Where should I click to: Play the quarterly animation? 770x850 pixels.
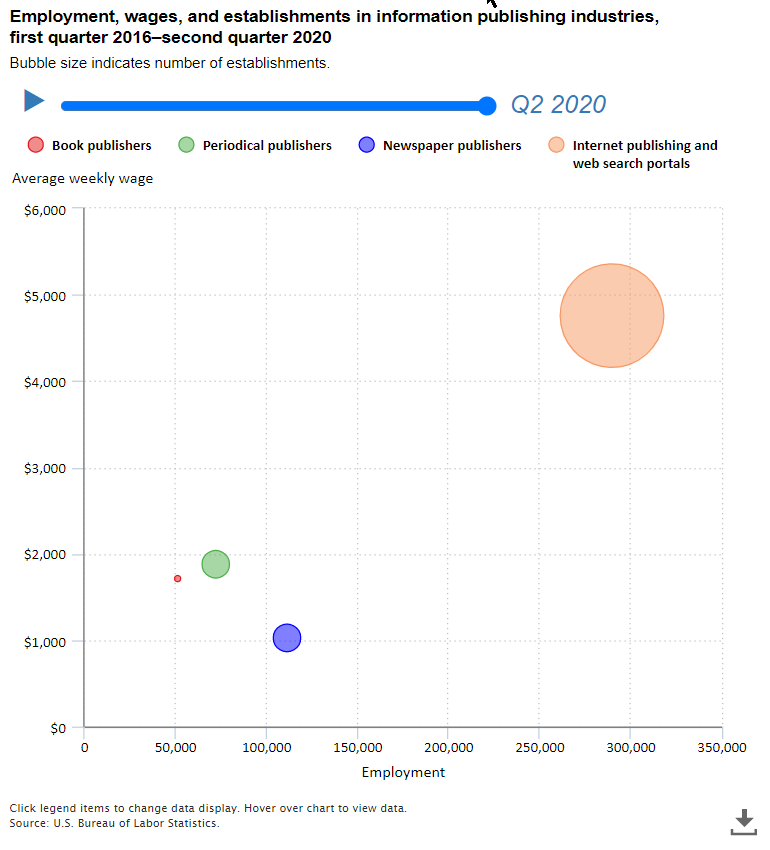pyautogui.click(x=34, y=101)
